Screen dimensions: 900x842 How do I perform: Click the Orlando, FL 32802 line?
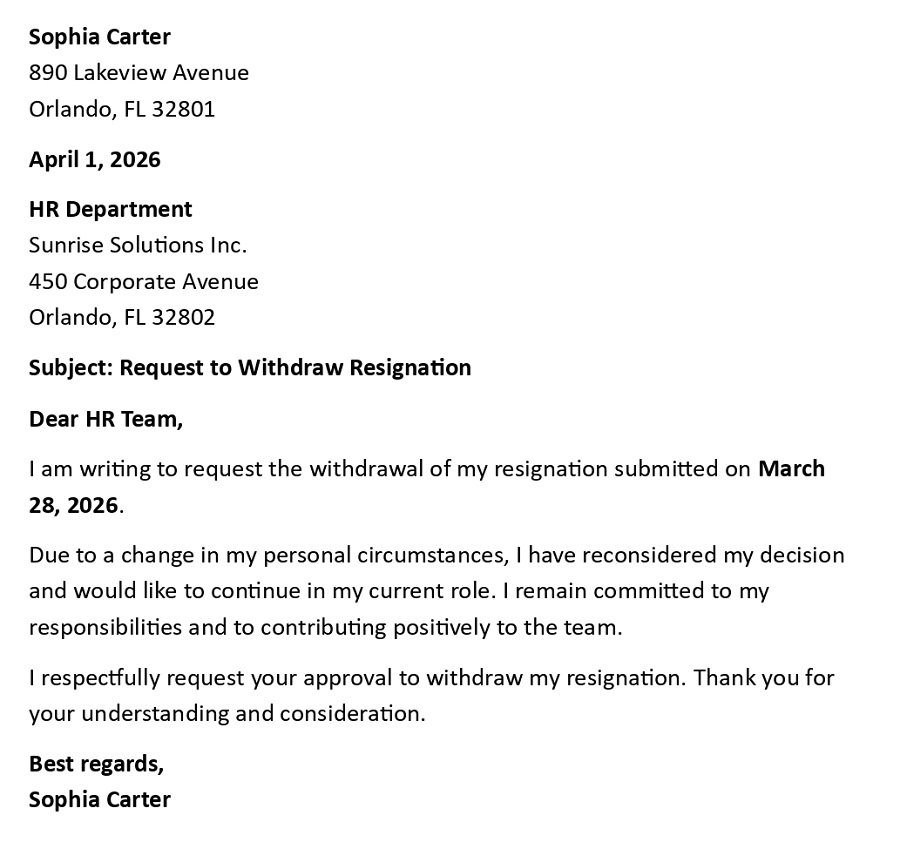coord(121,317)
